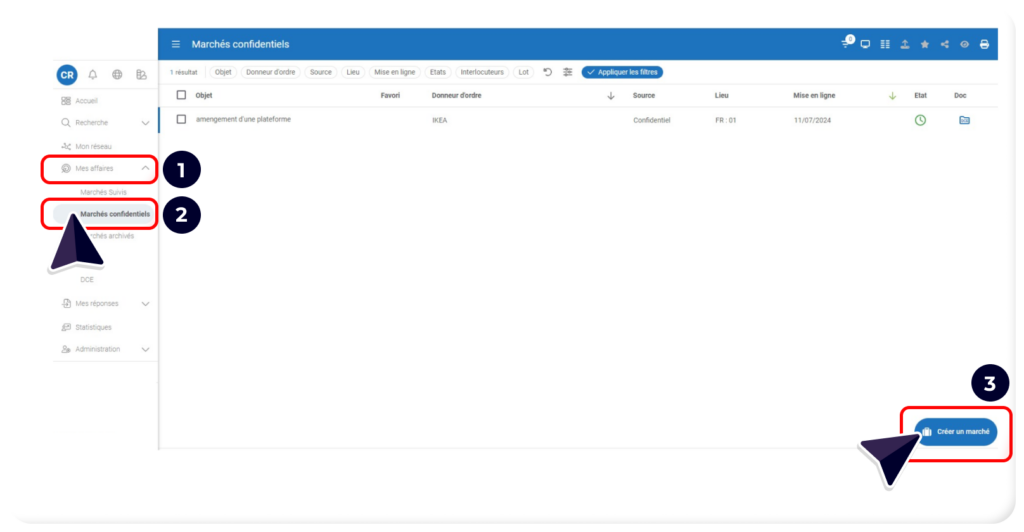Toggle the eye visibility icon in the header
The image size is (1024, 532).
[965, 44]
